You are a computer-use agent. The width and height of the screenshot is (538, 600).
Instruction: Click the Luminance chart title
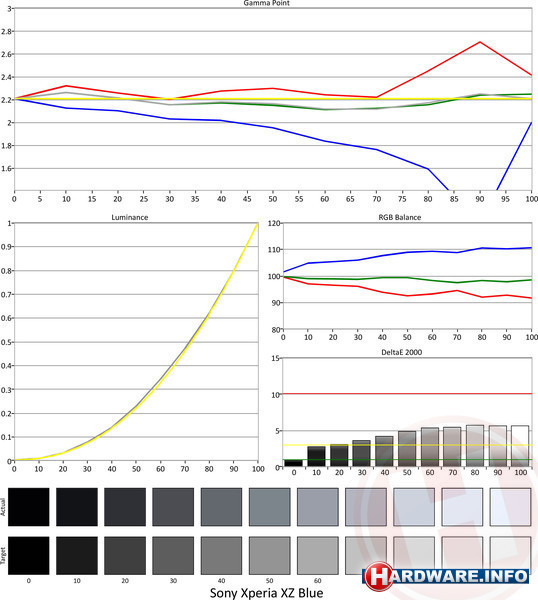click(x=130, y=217)
